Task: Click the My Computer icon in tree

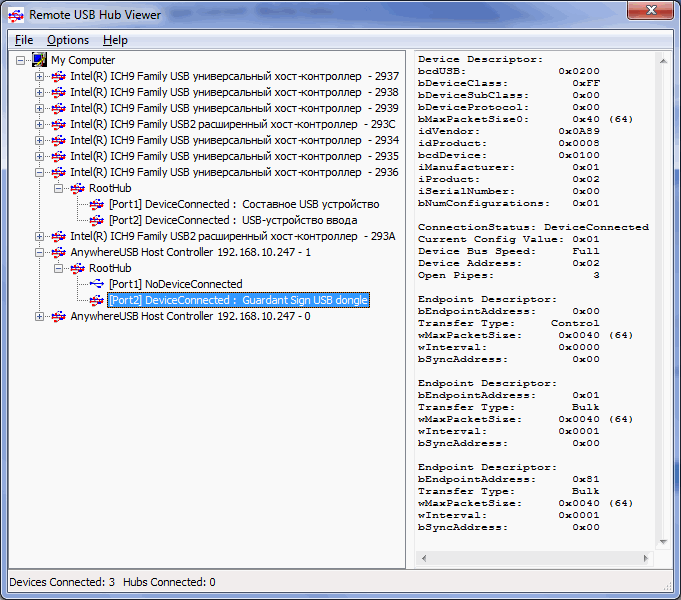Action: [x=40, y=60]
